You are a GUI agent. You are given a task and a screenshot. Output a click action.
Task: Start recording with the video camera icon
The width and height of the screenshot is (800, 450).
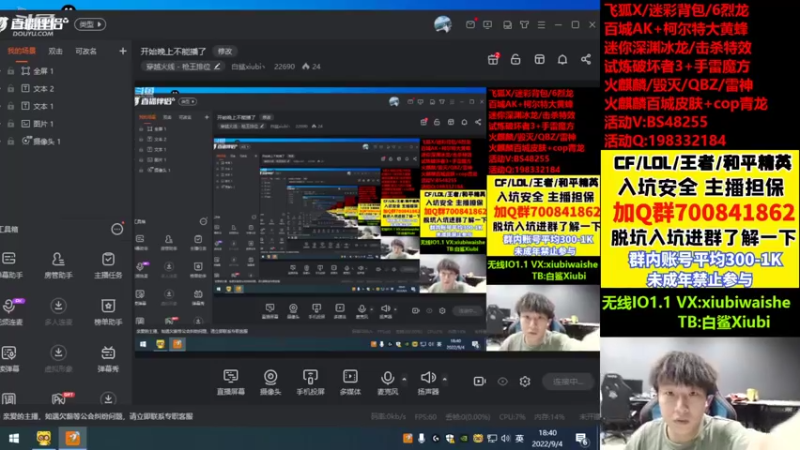pyautogui.click(x=479, y=381)
